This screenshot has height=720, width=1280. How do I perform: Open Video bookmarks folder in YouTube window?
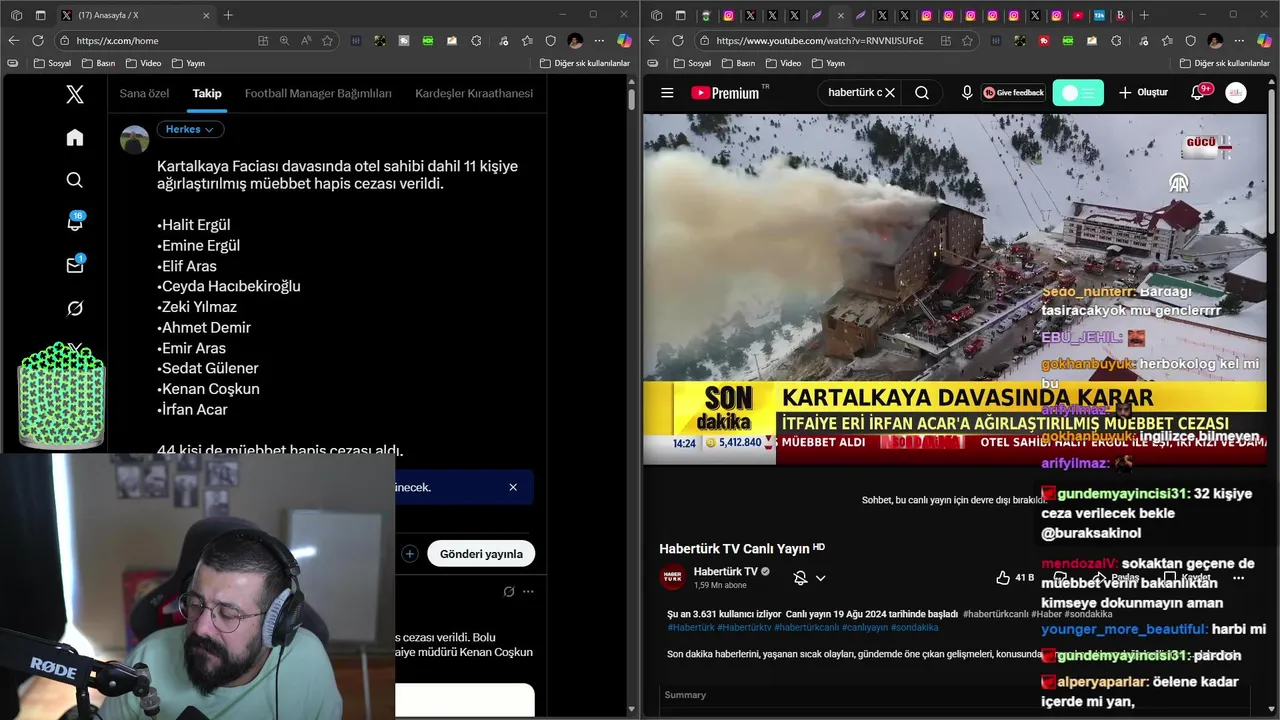[783, 63]
